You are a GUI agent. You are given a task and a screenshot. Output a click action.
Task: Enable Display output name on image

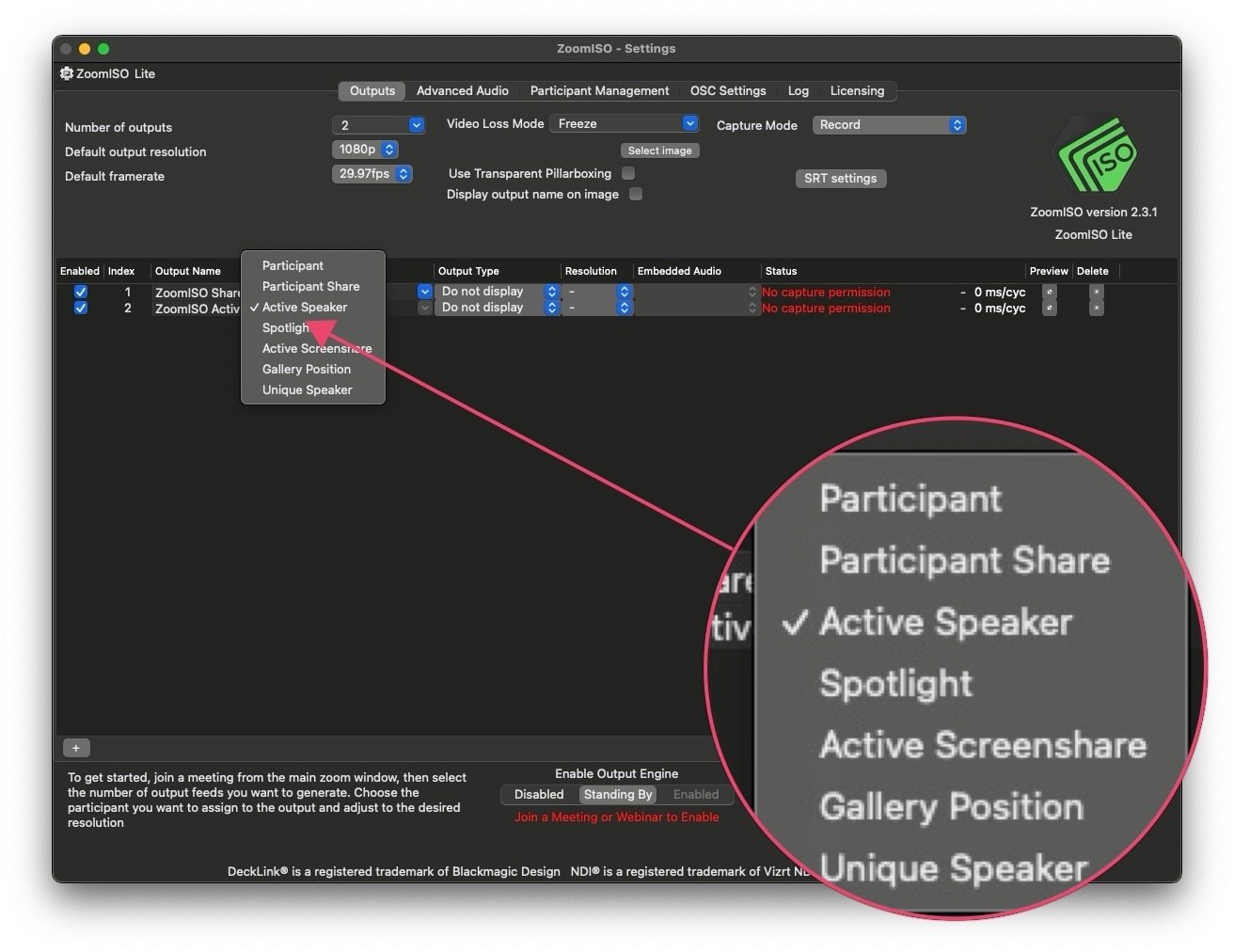pyautogui.click(x=636, y=194)
